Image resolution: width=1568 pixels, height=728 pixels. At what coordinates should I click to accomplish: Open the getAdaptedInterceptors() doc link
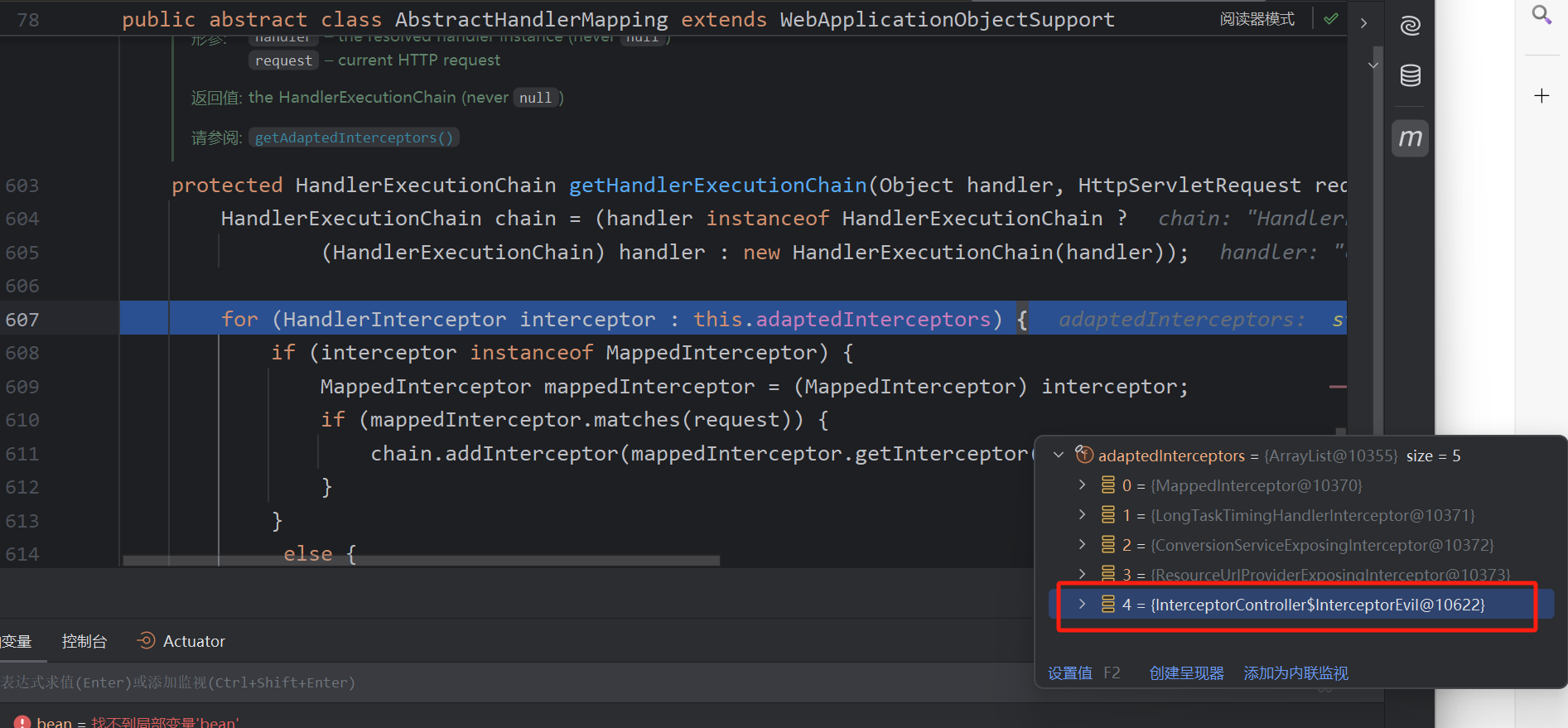pyautogui.click(x=354, y=137)
